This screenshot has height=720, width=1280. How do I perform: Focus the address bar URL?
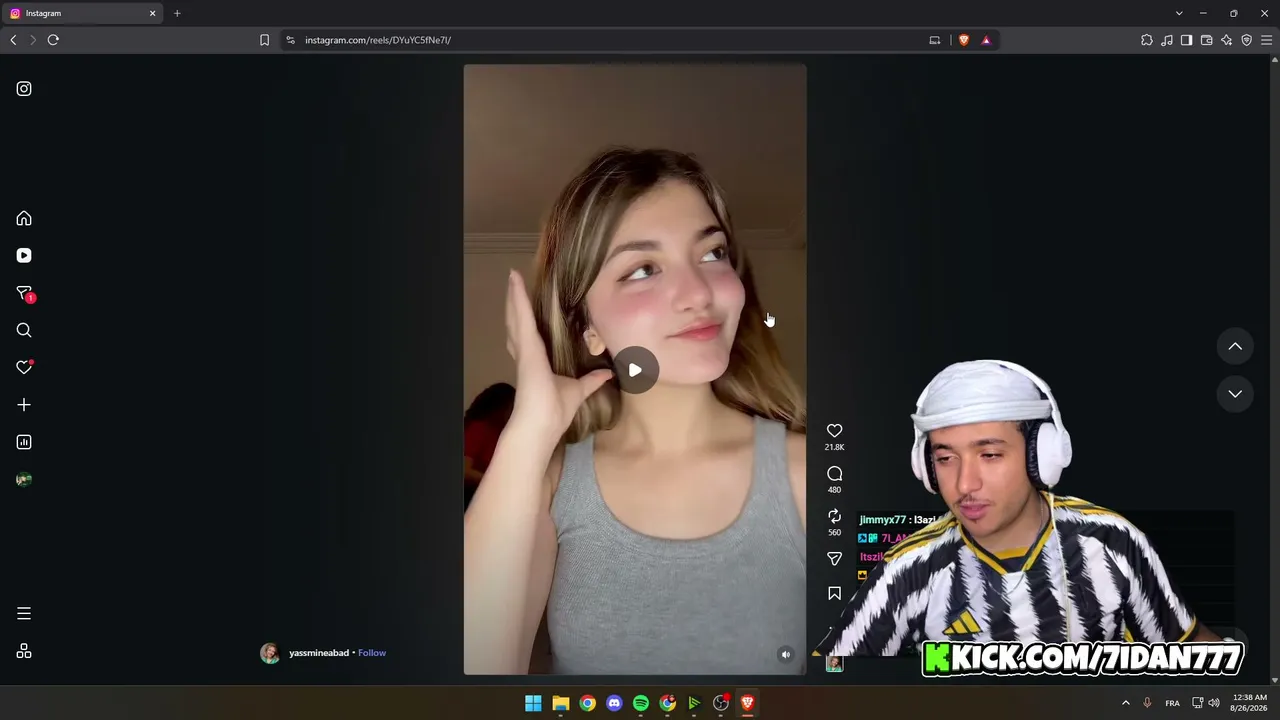378,40
